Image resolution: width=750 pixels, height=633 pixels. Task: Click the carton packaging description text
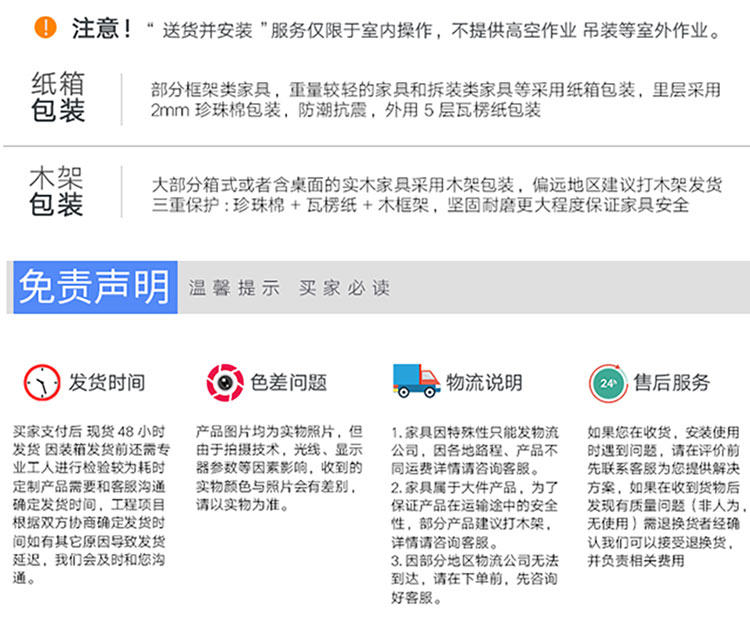click(435, 99)
